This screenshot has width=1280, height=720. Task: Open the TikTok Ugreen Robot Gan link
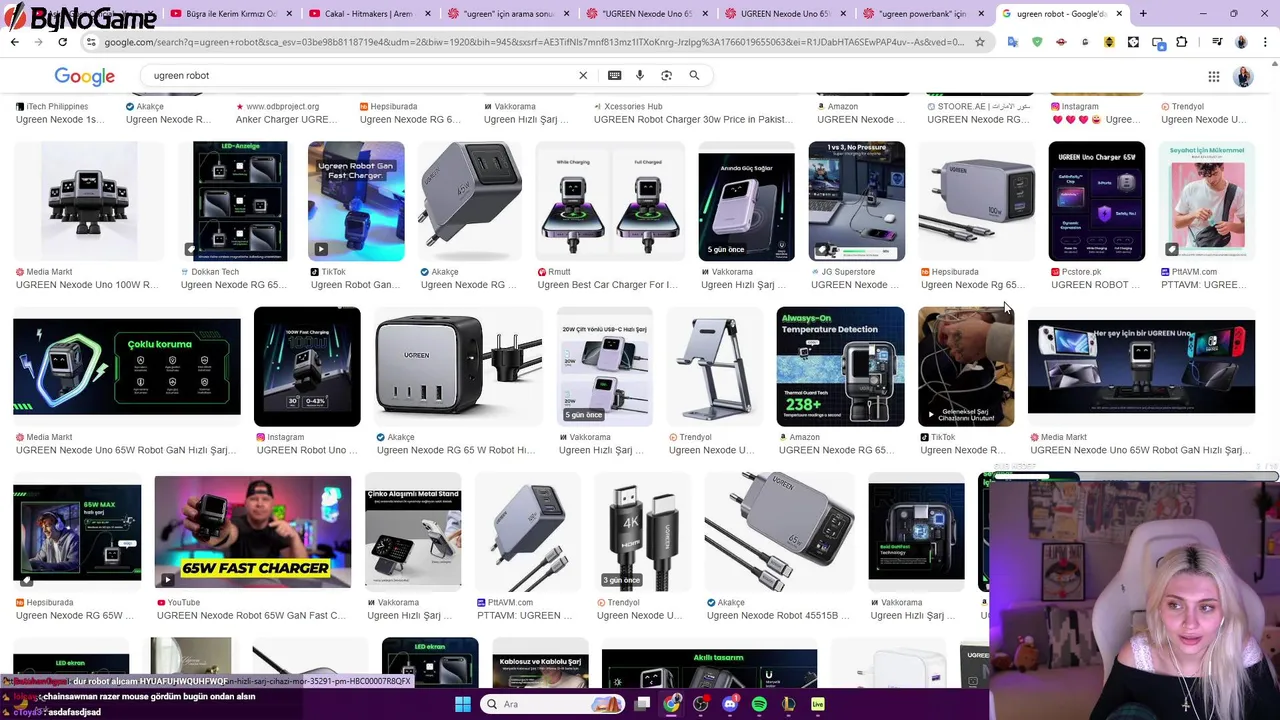tap(355, 285)
